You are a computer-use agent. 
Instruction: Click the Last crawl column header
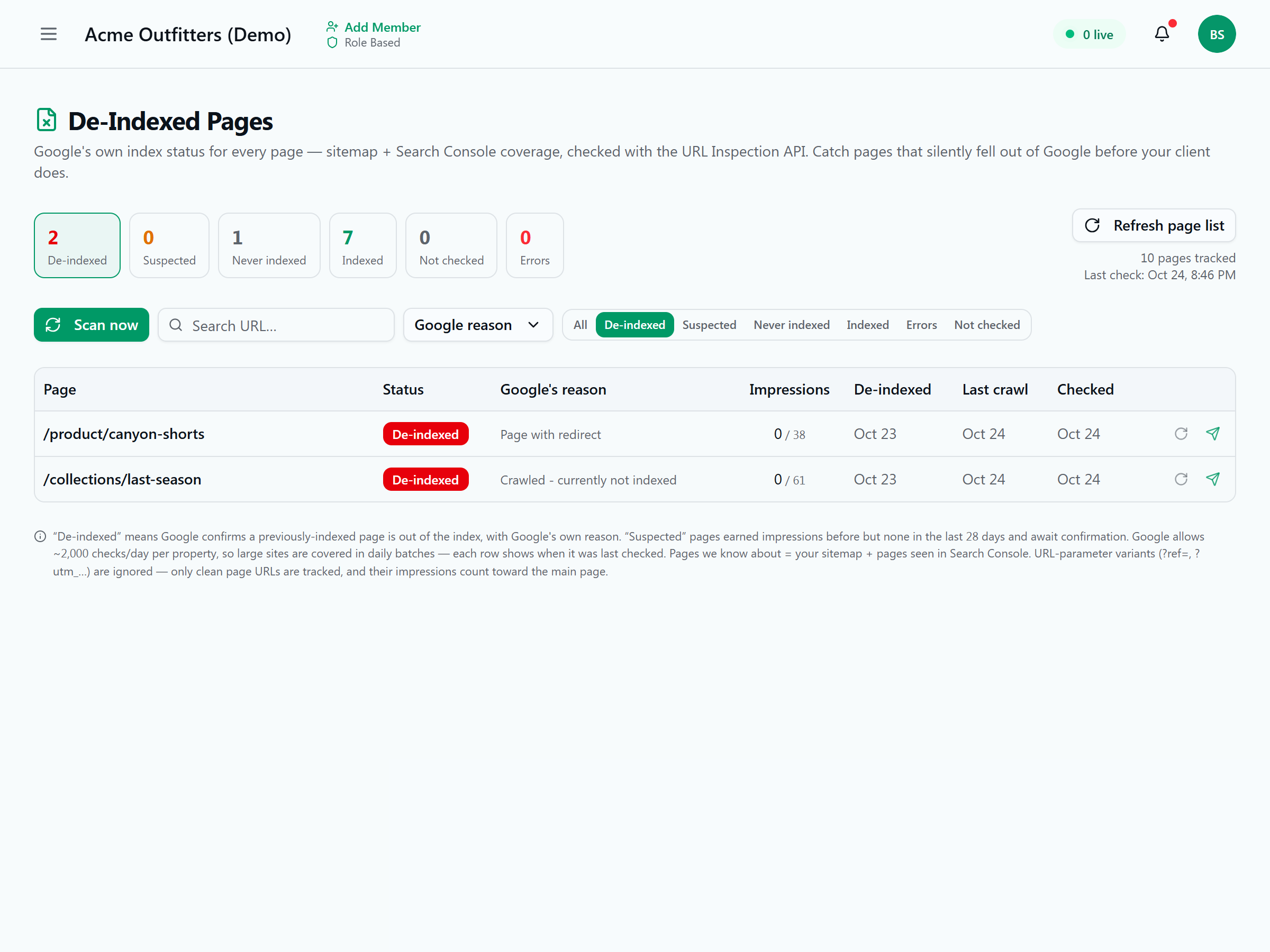pos(995,389)
